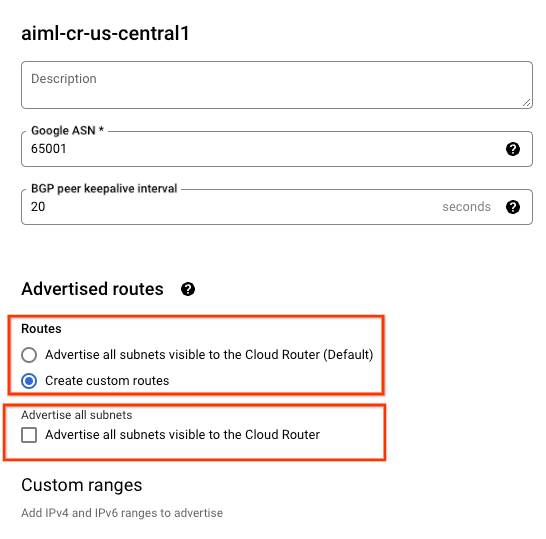Click 'Add IPv4 and IPv6 ranges to advertise' text

122,513
